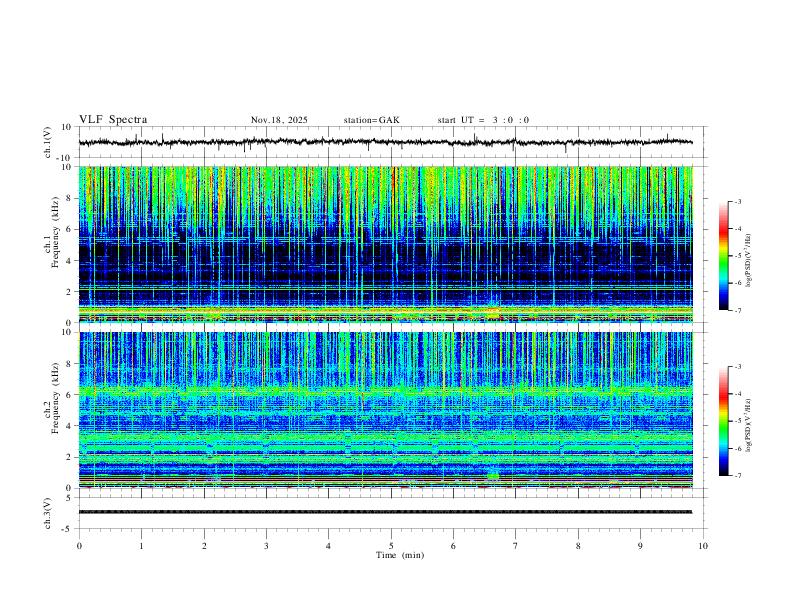Click the "ch.3(V)" vertical axis label
Viewport: 792px width, 612px height.
pos(48,514)
